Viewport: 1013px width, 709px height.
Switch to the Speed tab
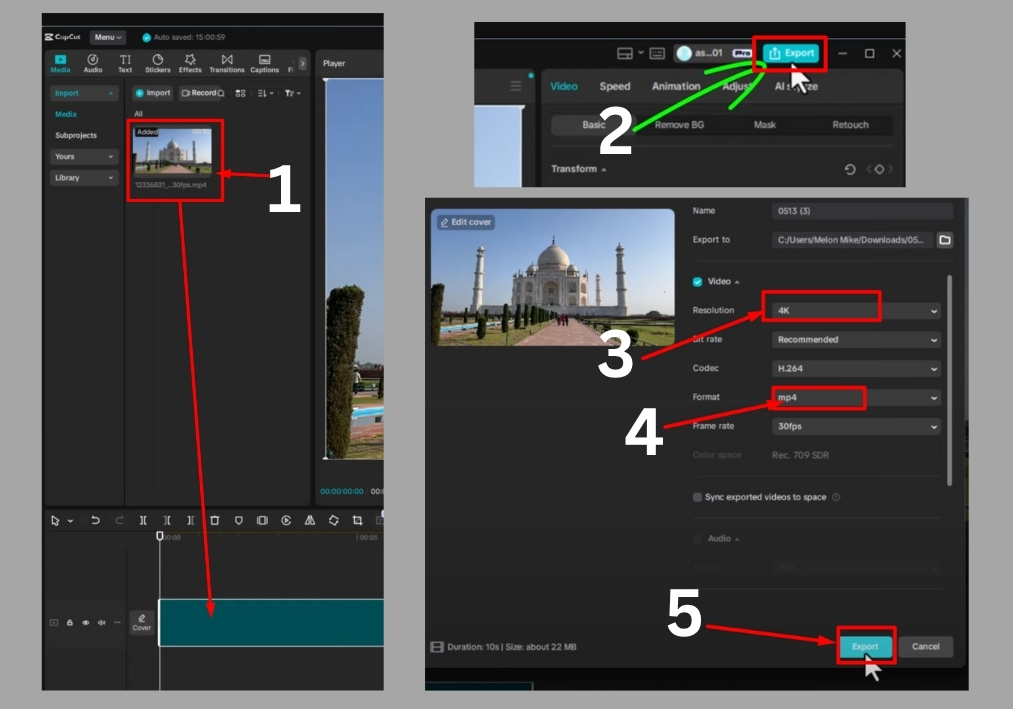point(614,86)
